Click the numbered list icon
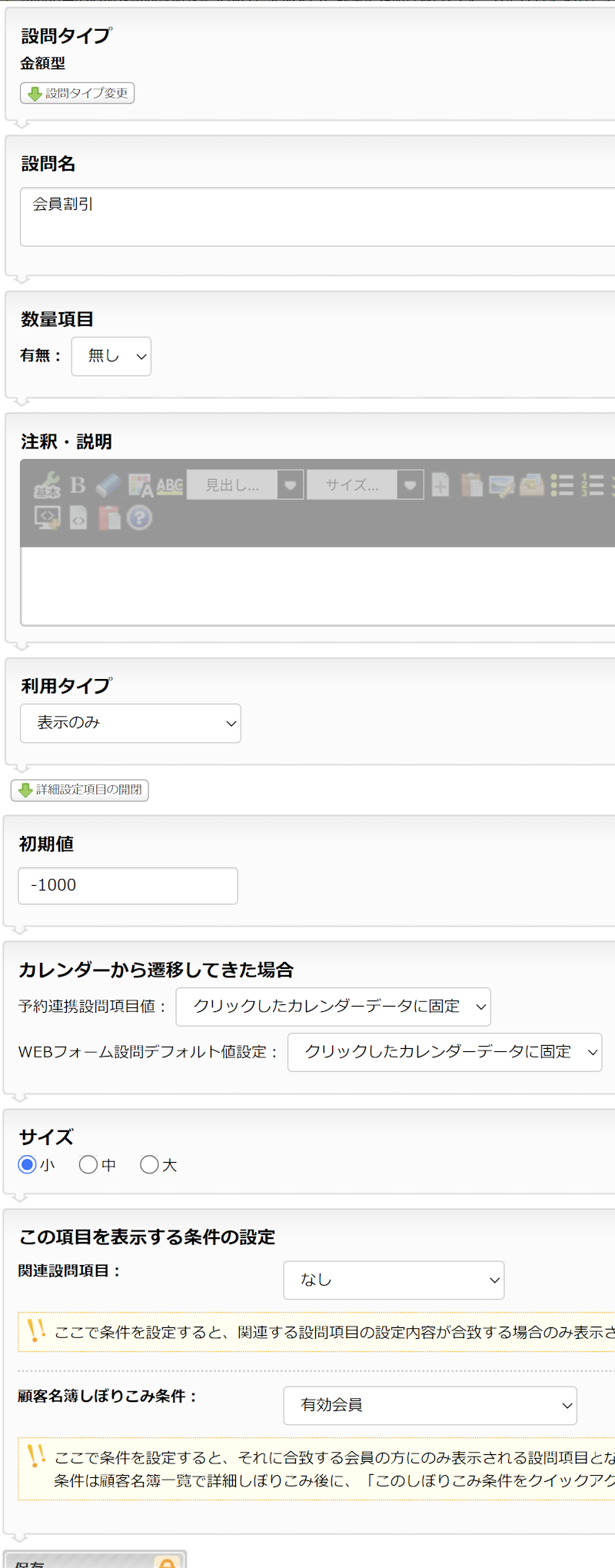The width and height of the screenshot is (615, 1568). (592, 485)
